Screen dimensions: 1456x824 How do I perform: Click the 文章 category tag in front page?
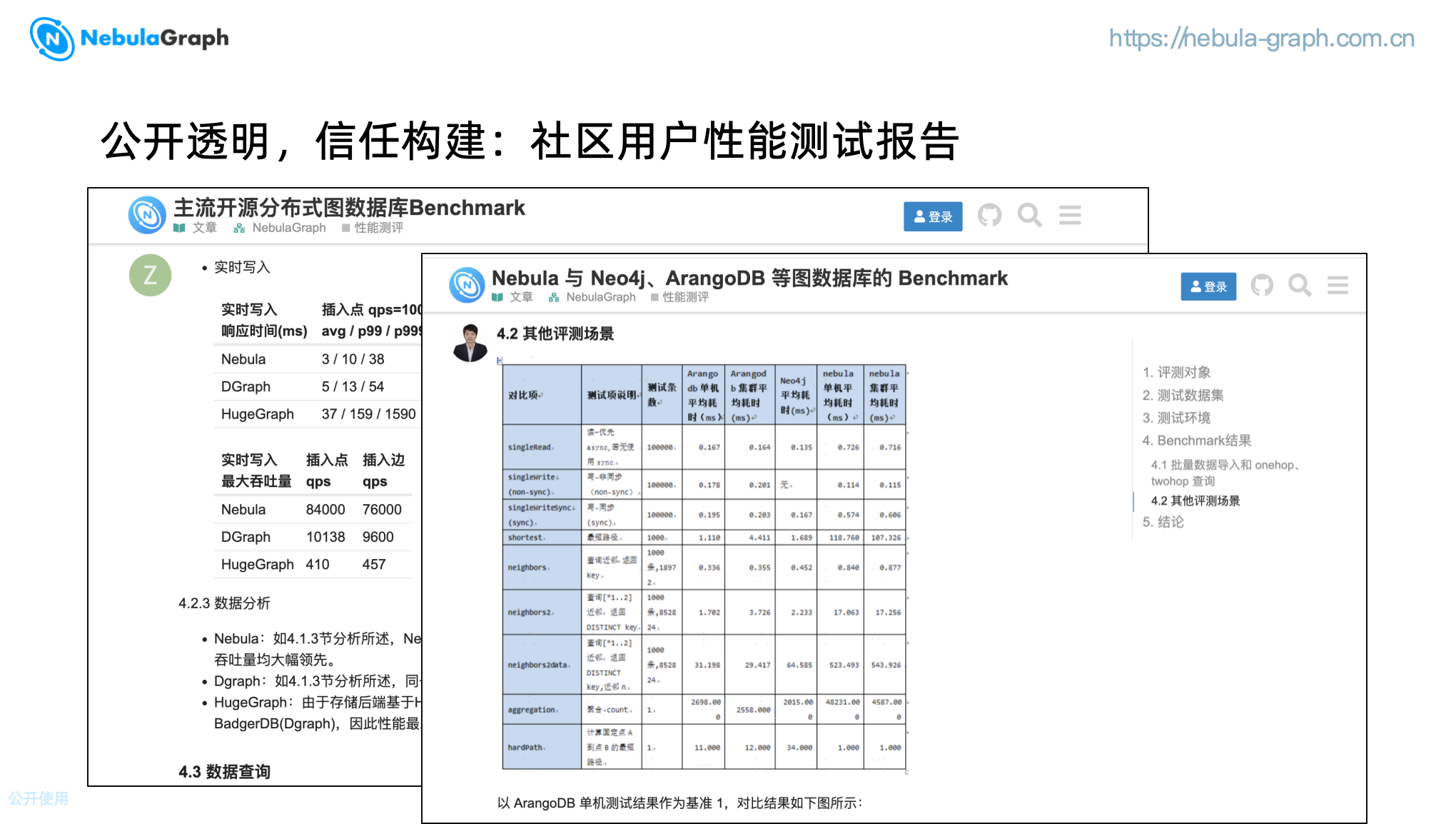click(x=520, y=297)
